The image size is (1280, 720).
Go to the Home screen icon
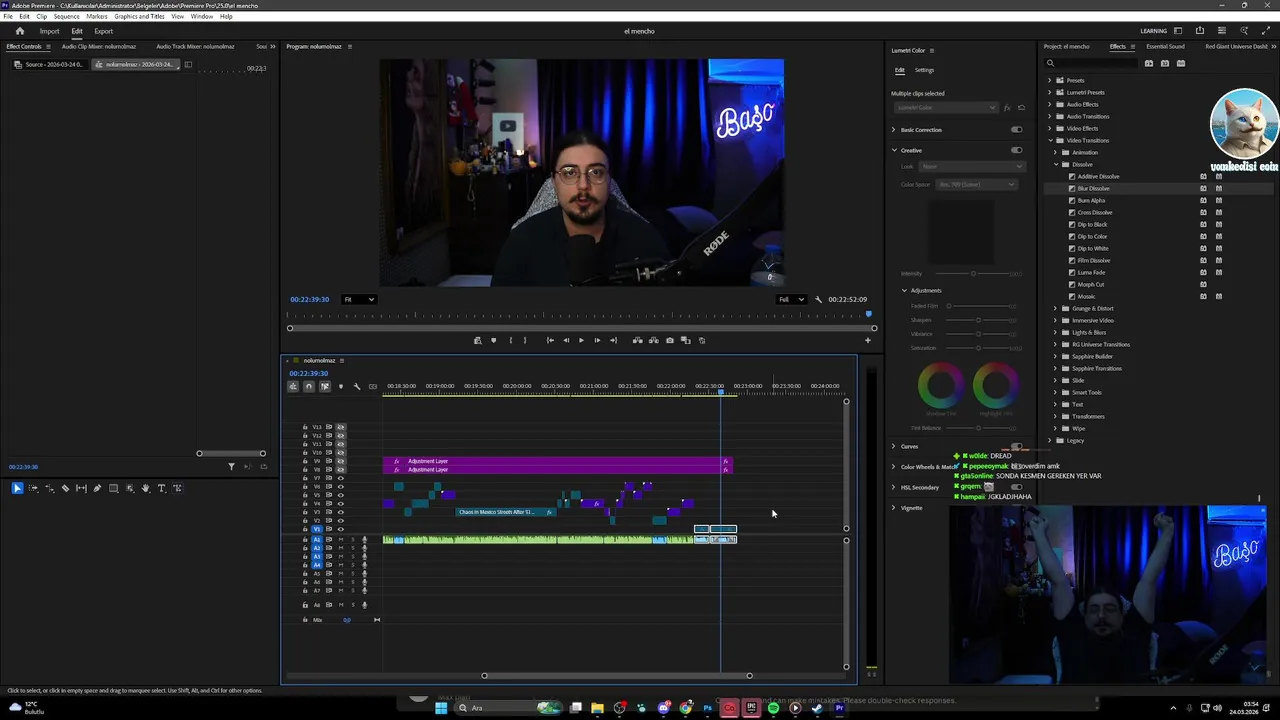point(20,31)
